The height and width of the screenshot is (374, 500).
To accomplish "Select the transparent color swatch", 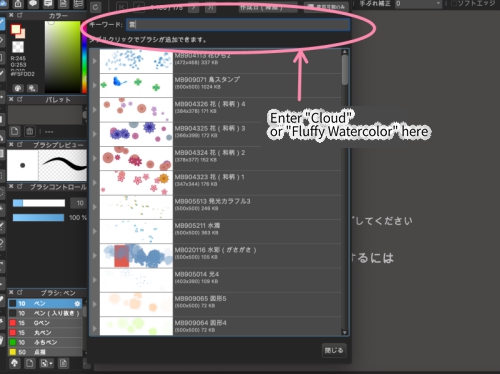I will pos(18,47).
